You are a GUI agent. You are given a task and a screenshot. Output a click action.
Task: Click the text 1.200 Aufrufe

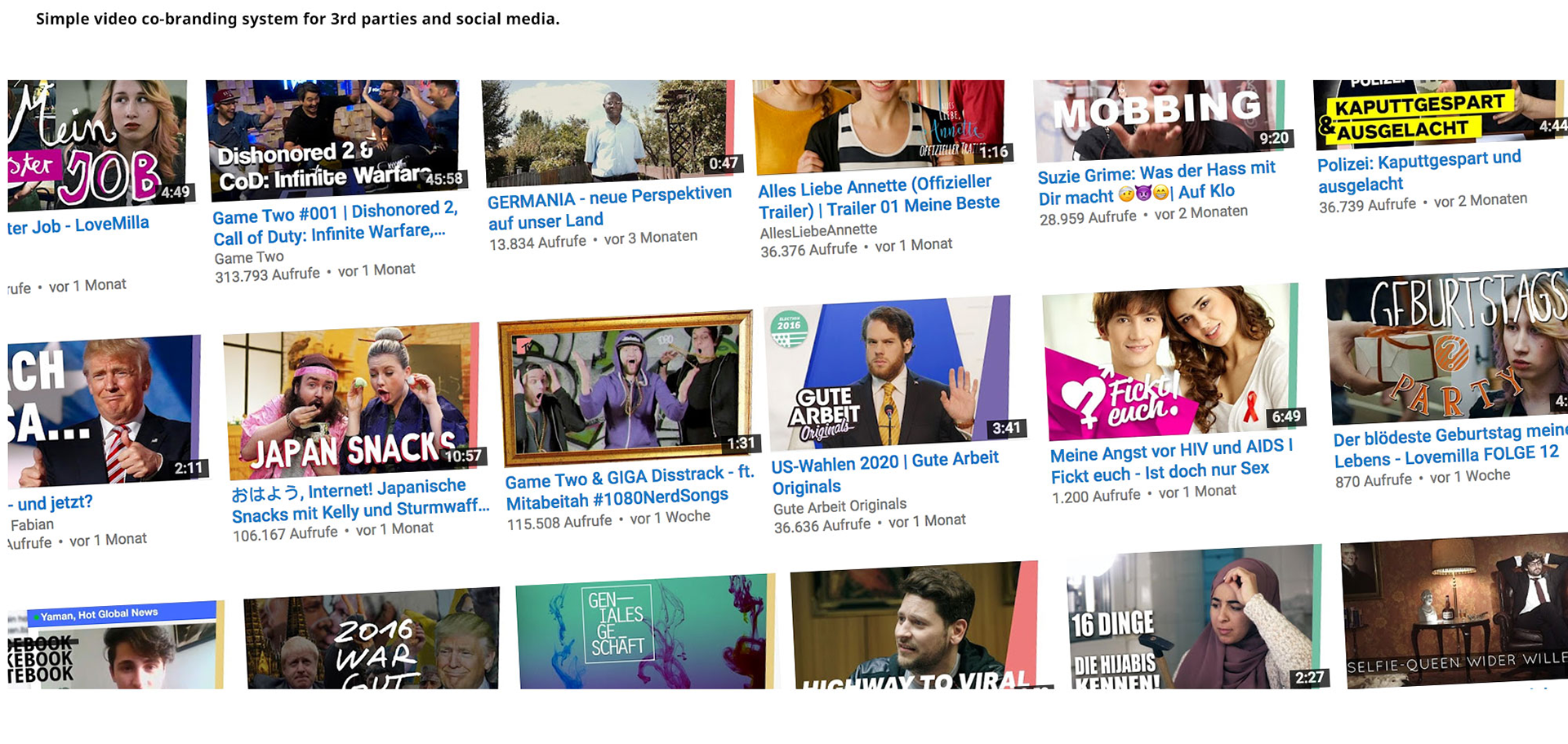coord(1096,497)
